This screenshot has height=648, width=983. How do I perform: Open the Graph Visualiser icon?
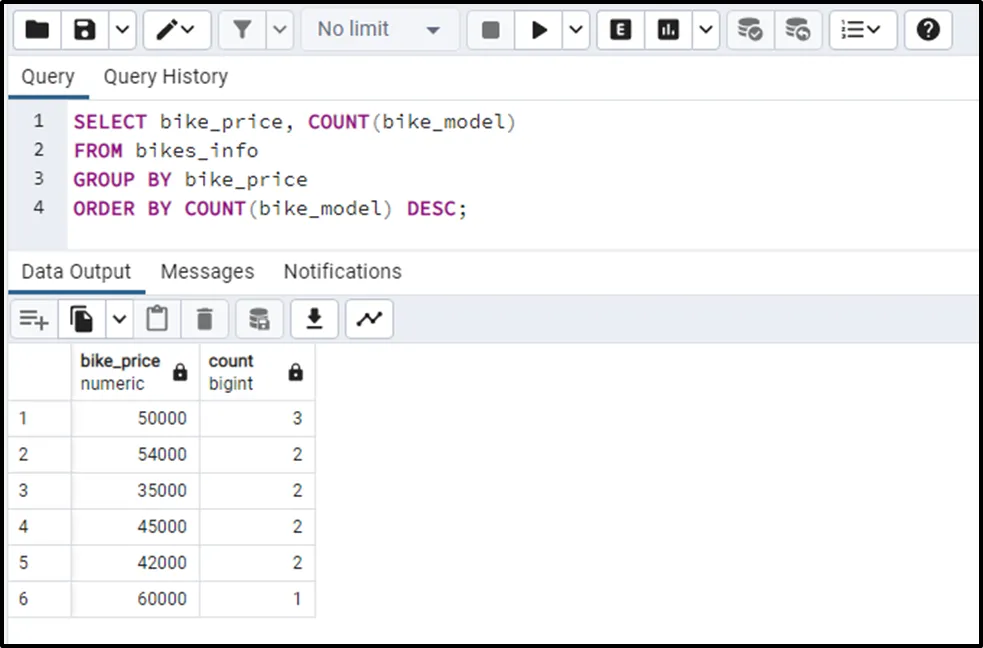[370, 319]
